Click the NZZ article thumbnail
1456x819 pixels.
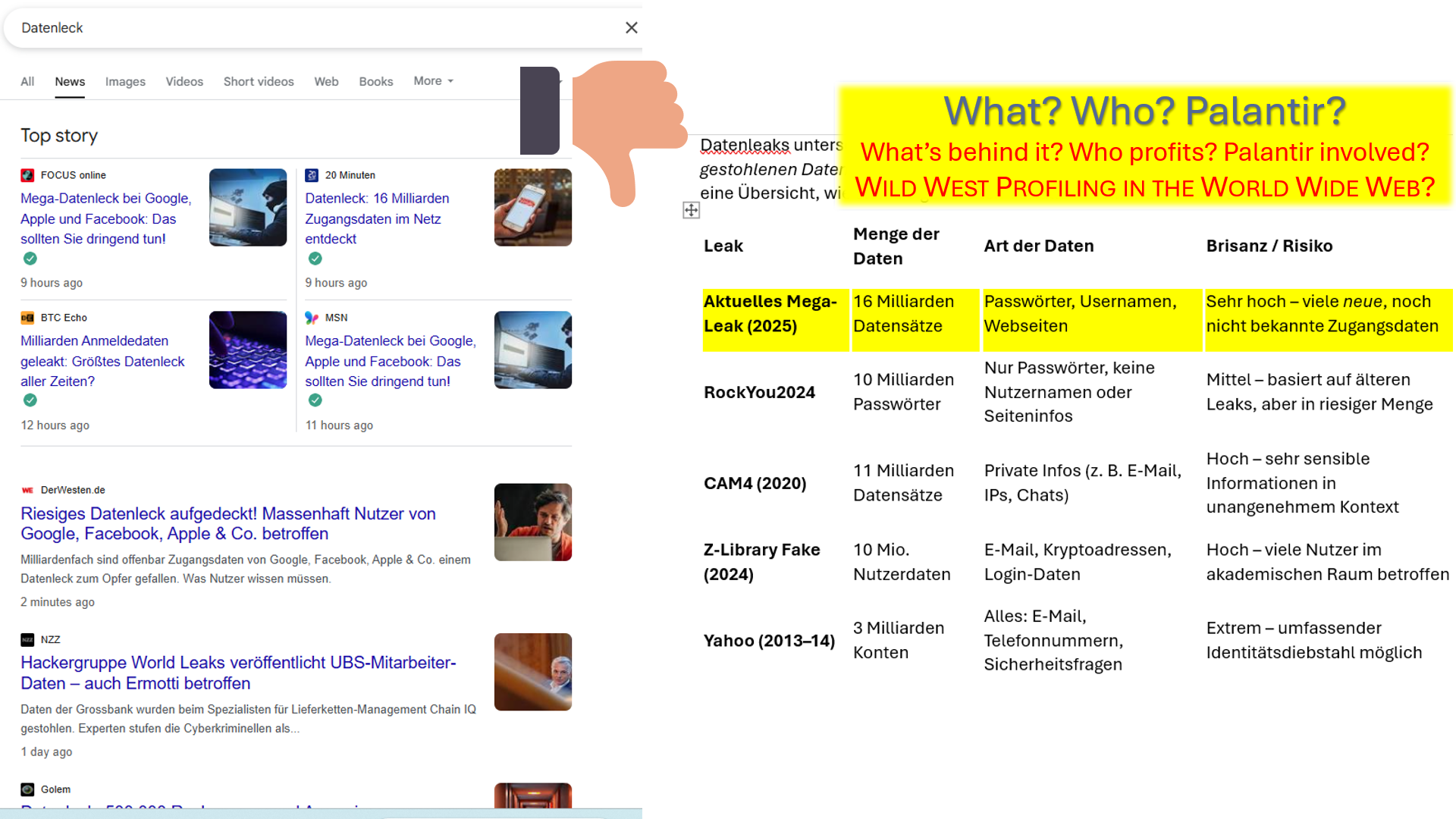click(x=533, y=672)
